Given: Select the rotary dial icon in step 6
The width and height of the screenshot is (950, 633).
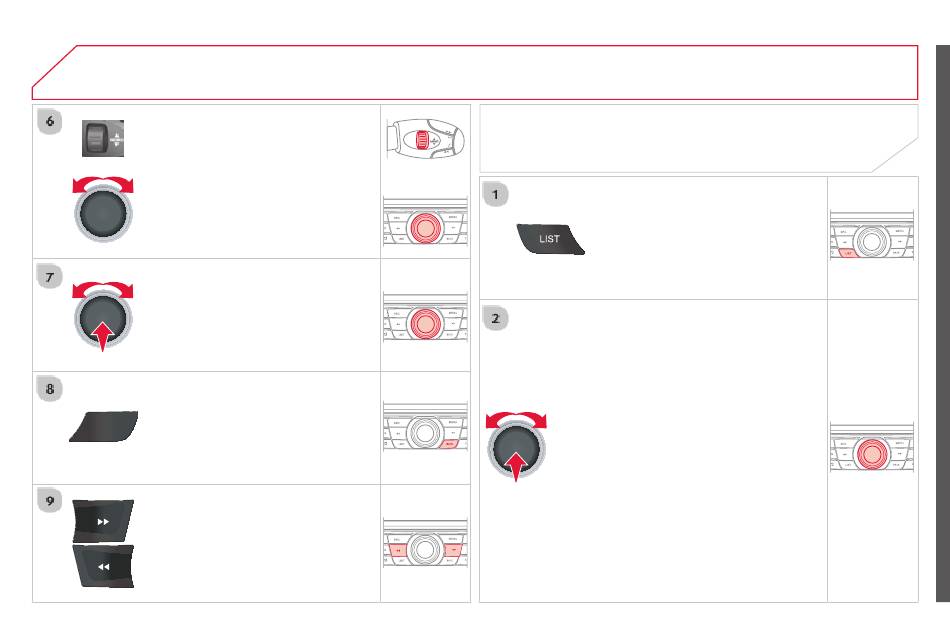Looking at the screenshot, I should click(103, 209).
